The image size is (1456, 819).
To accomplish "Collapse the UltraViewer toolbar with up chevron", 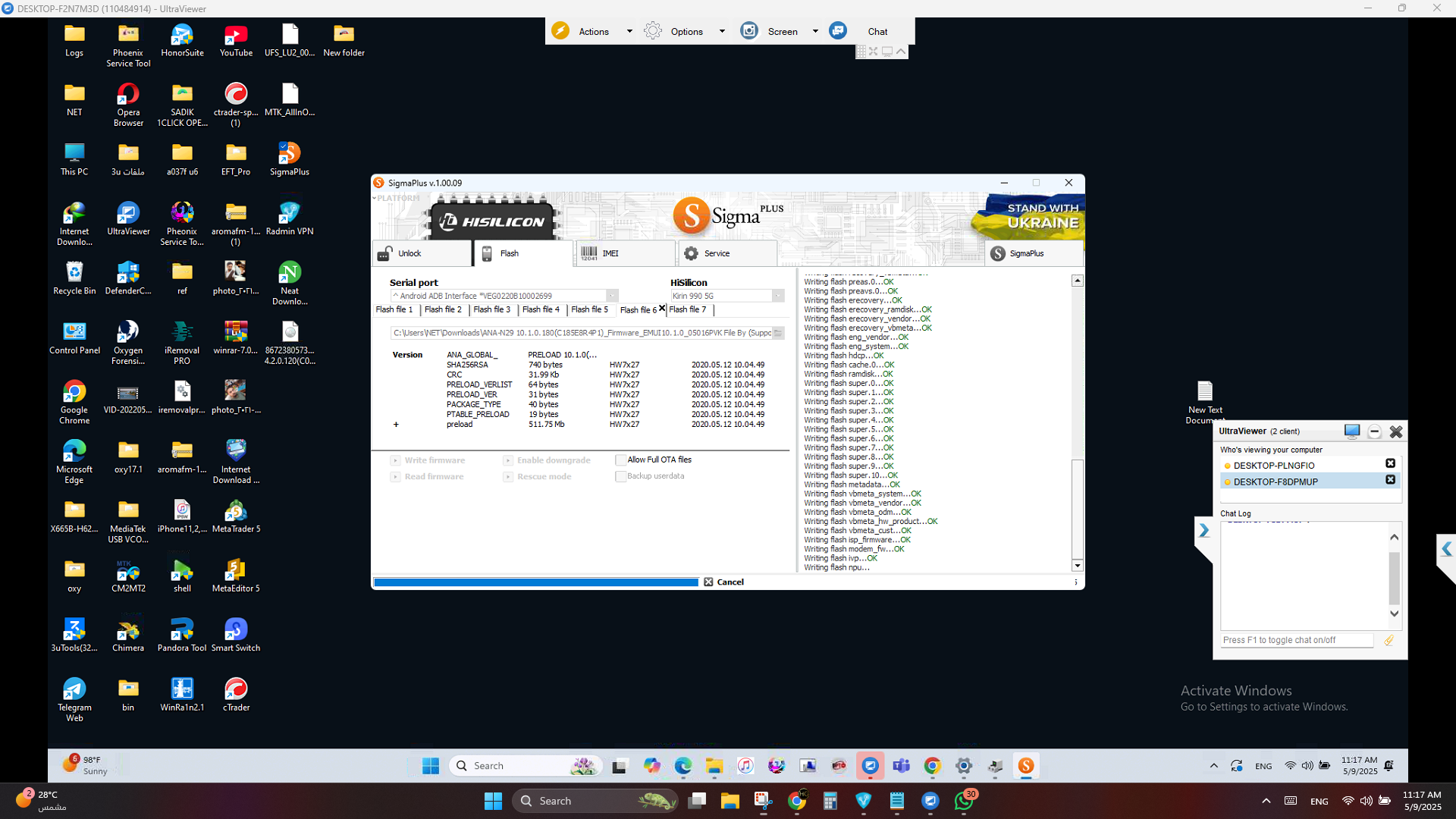I will coord(901,52).
